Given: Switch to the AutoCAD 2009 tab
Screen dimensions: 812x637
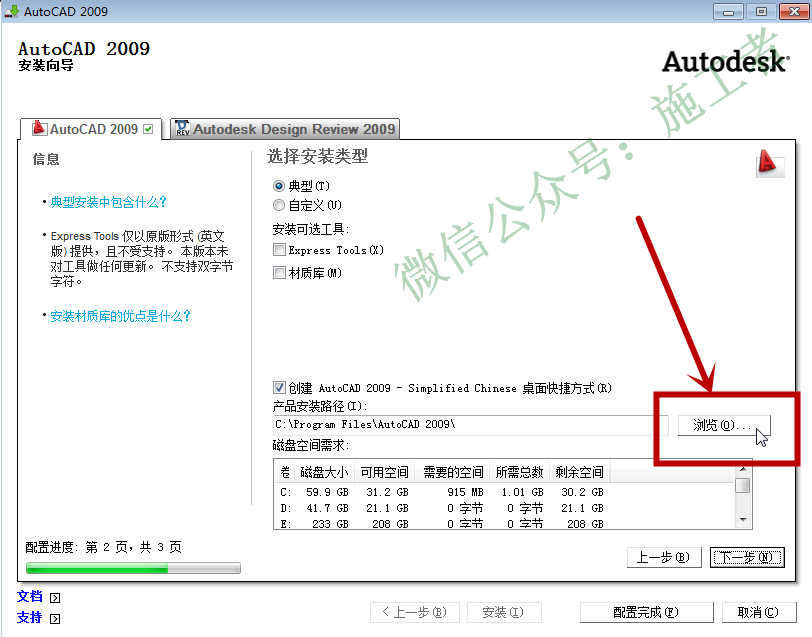Looking at the screenshot, I should point(92,128).
